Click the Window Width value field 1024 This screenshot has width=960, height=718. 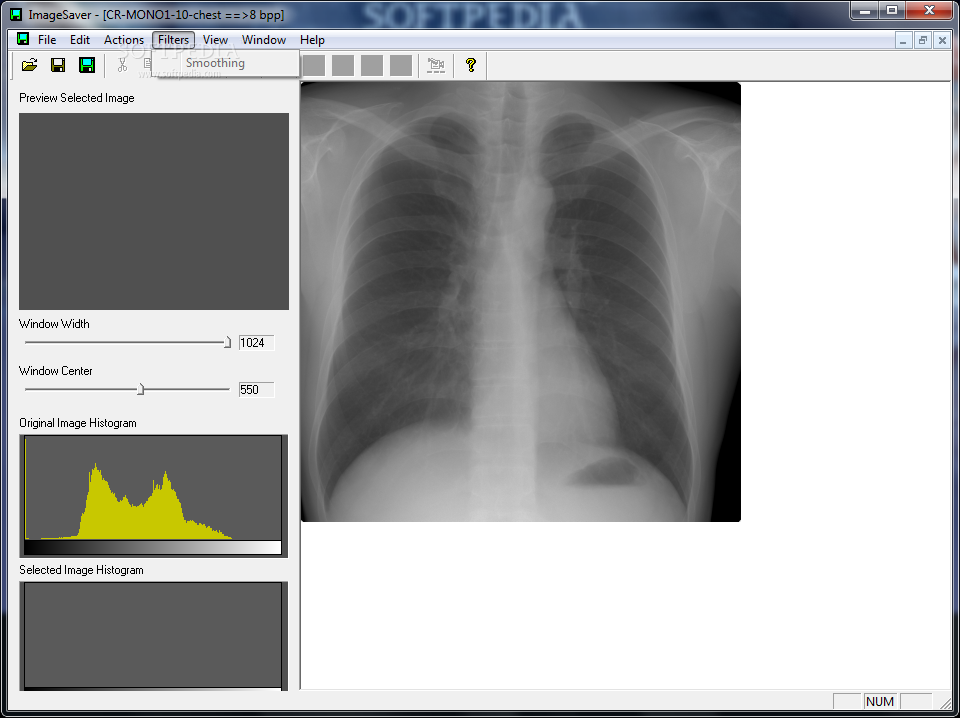point(257,343)
